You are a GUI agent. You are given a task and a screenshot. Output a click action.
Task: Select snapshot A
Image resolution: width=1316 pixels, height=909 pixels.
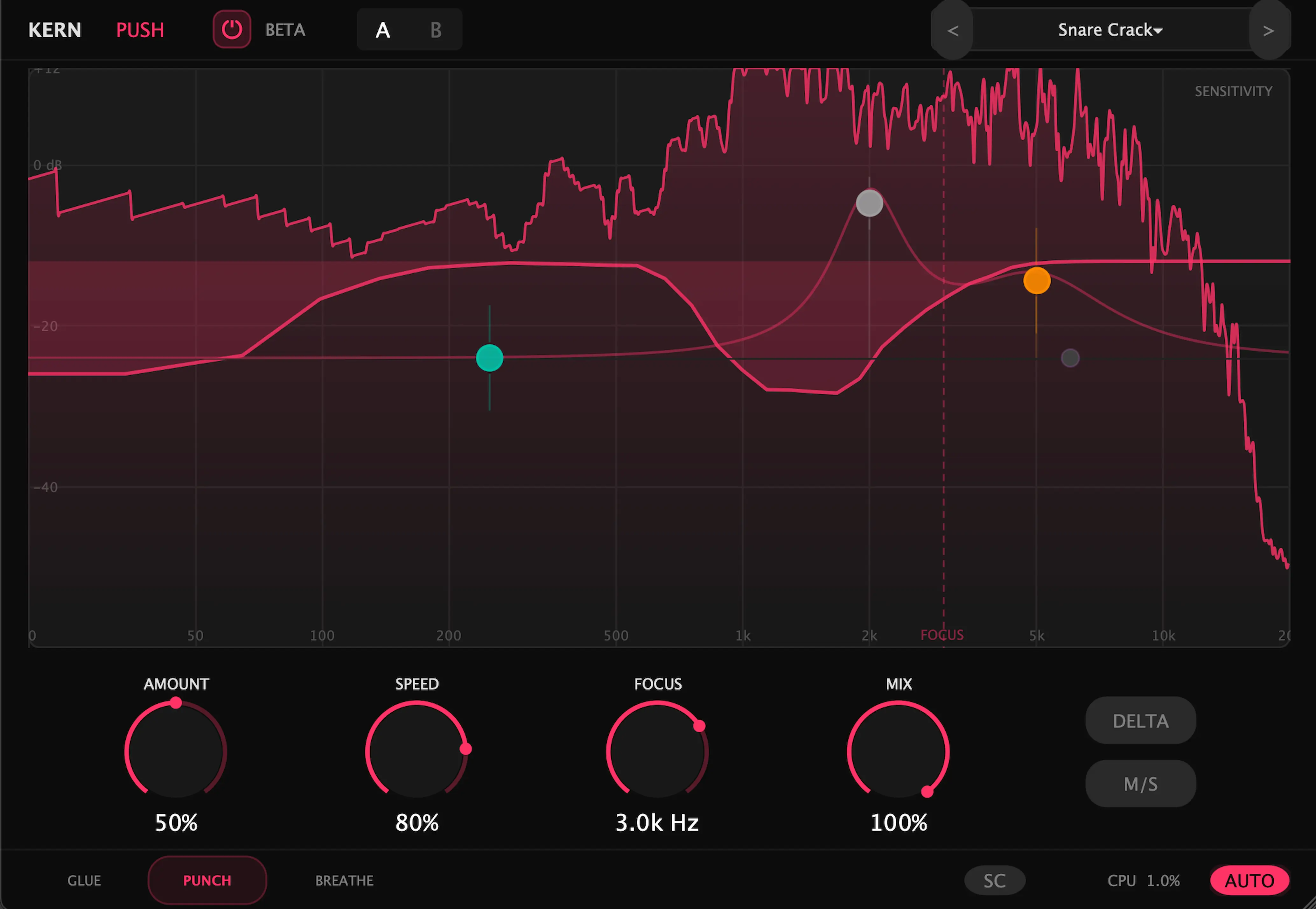click(x=382, y=30)
